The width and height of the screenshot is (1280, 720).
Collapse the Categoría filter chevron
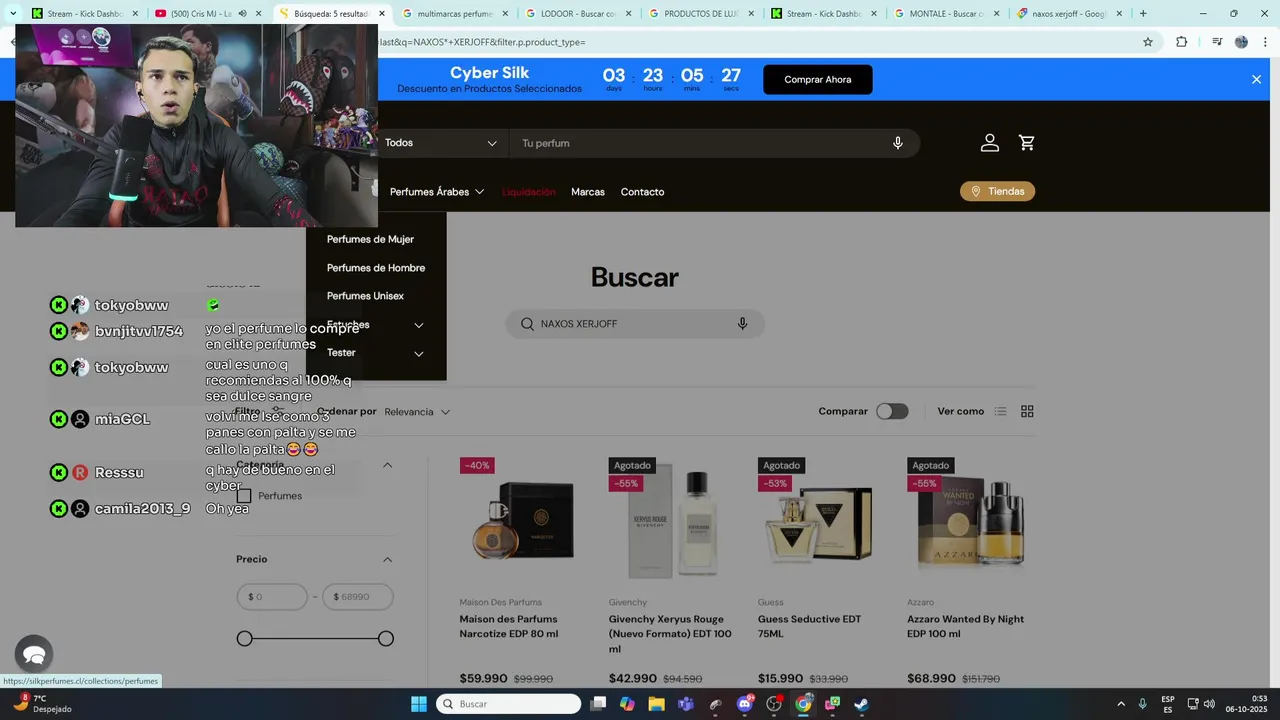pos(388,465)
